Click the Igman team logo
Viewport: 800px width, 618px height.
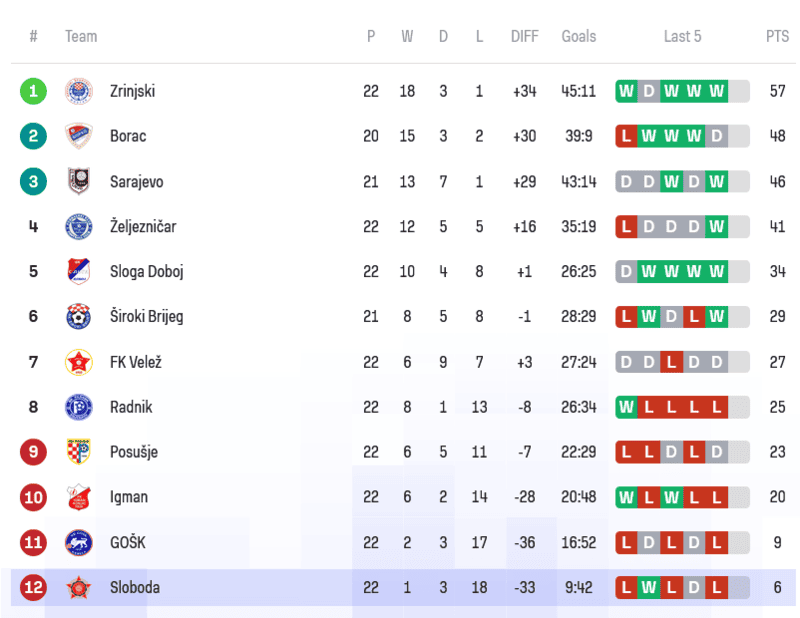pos(78,497)
